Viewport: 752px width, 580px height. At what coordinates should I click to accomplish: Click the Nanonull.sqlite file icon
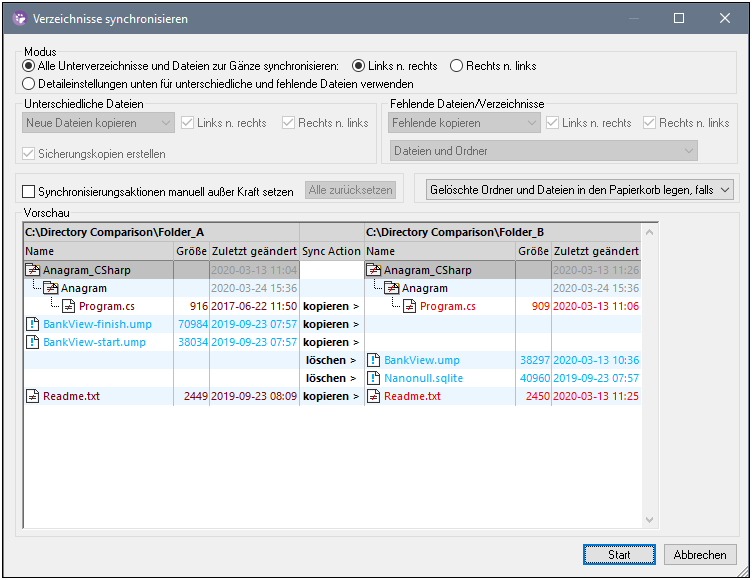375,379
